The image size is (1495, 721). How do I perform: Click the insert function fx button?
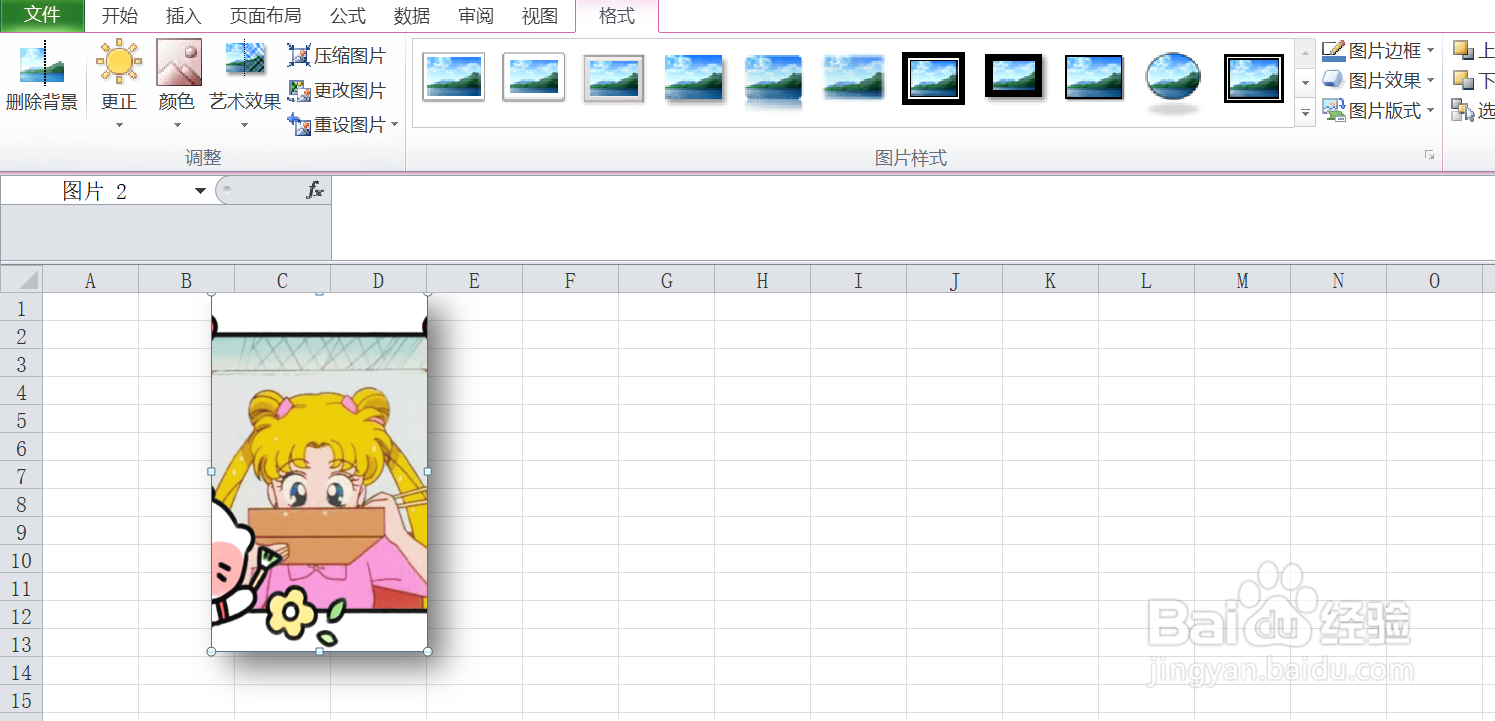(x=315, y=190)
